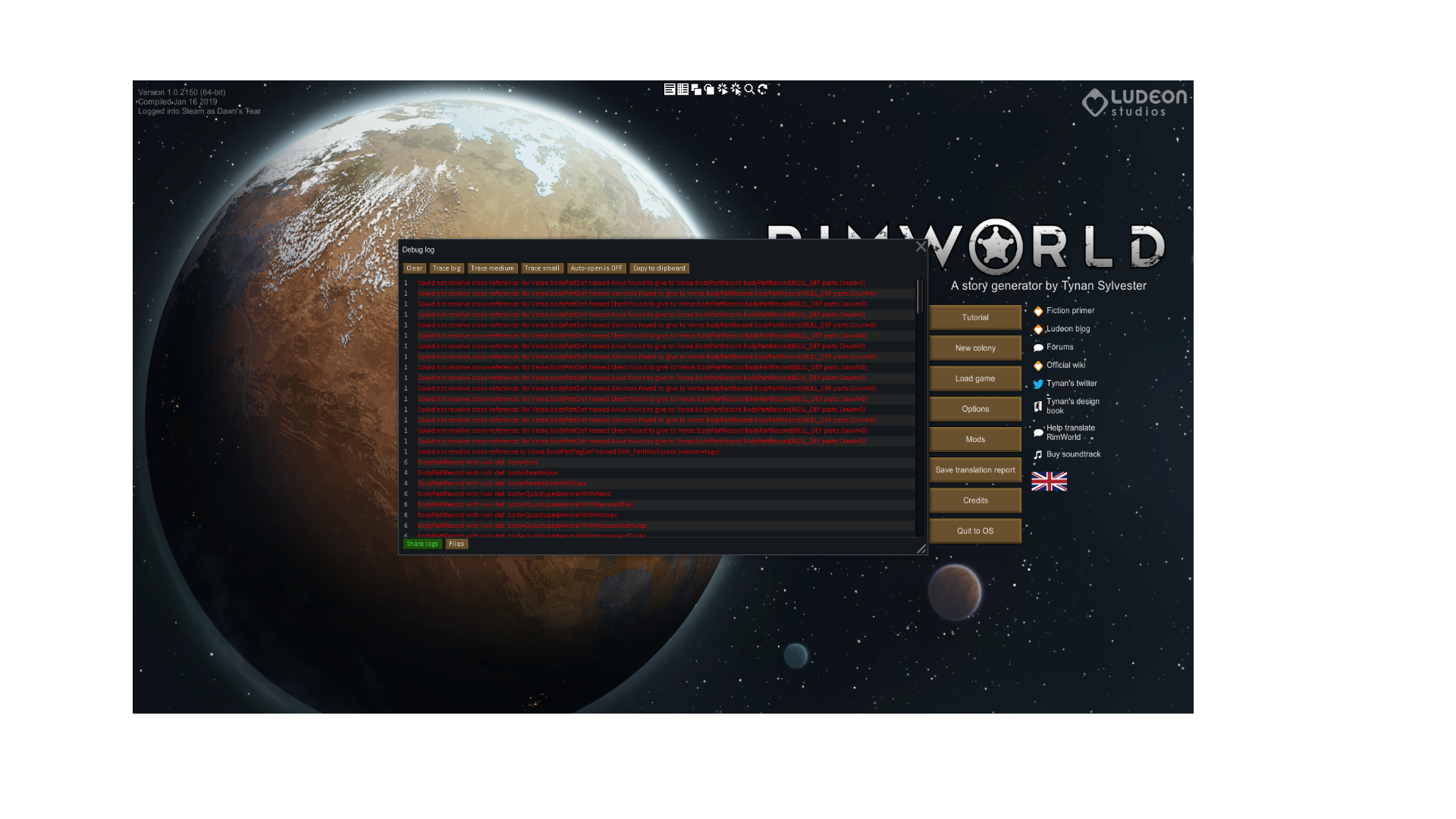This screenshot has width=1456, height=819.
Task: Select Trace small stack trace size
Action: 542,268
